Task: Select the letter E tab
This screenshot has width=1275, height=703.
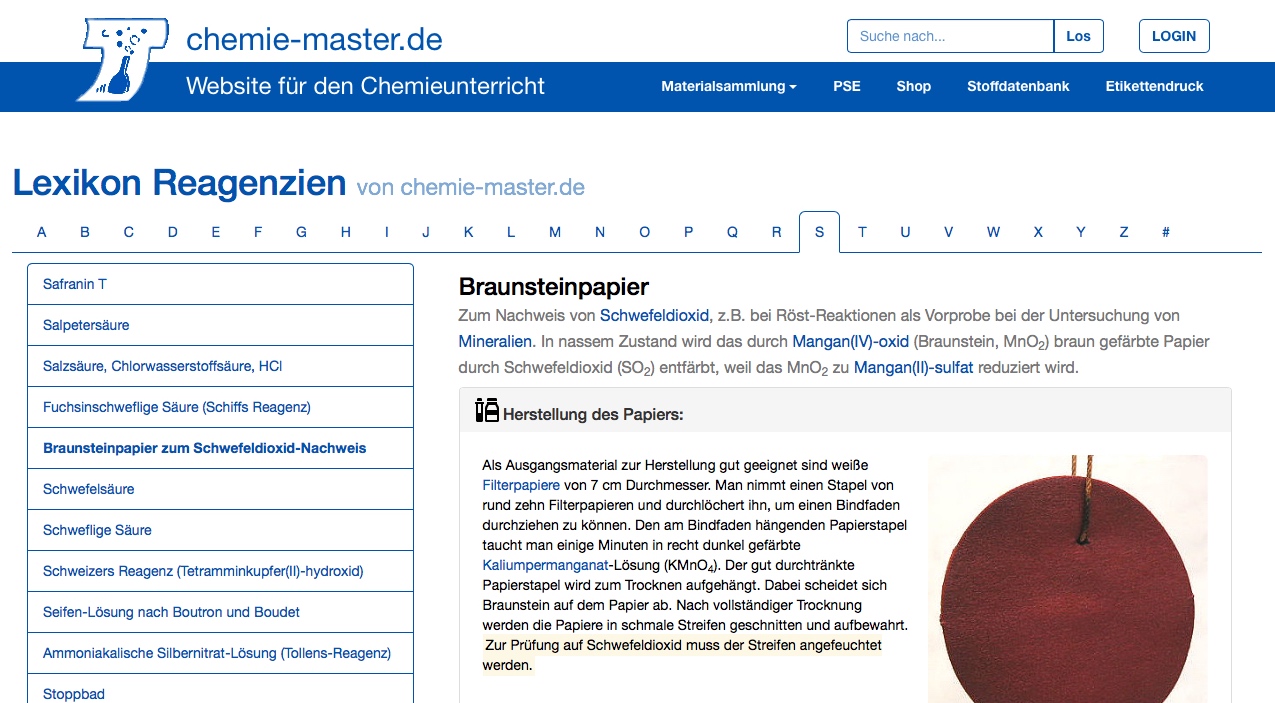Action: (x=216, y=232)
